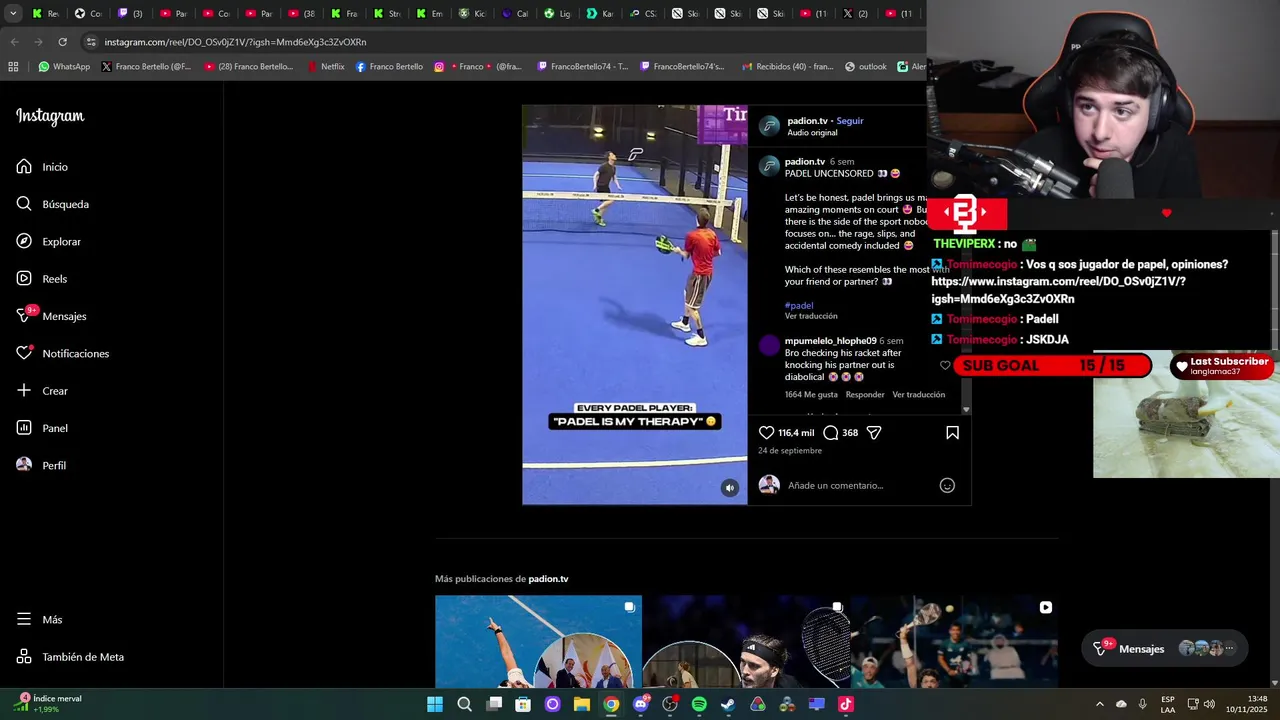1280x720 pixels.
Task: Click Crear plus to create a post
Action: point(42,391)
